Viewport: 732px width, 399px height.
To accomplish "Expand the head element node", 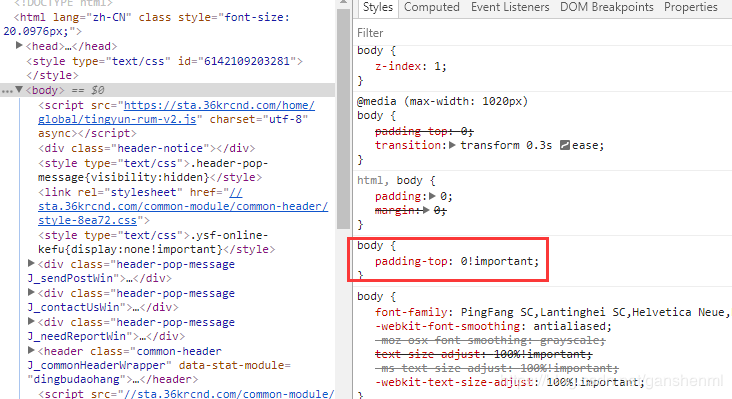I will 19,46.
